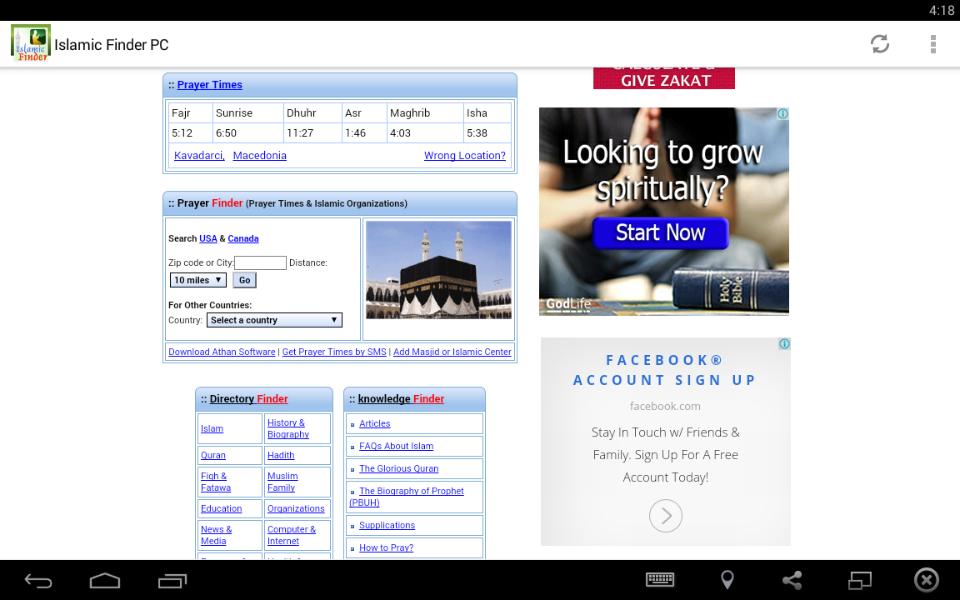Open the Fiqh & Fatawa directory link
960x600 pixels.
[x=216, y=482]
